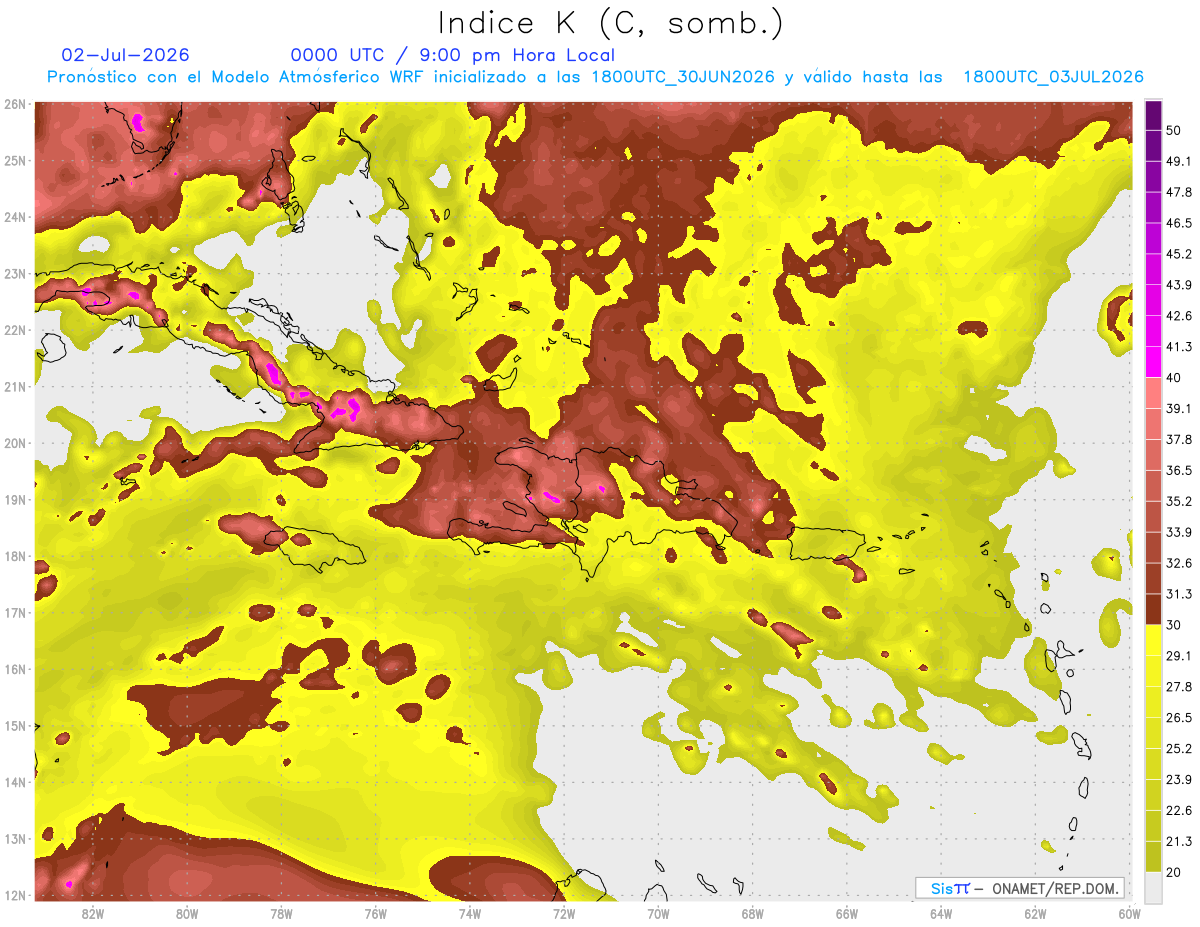Click the colorbar value "50"
The height and width of the screenshot is (927, 1200).
coord(1176,130)
